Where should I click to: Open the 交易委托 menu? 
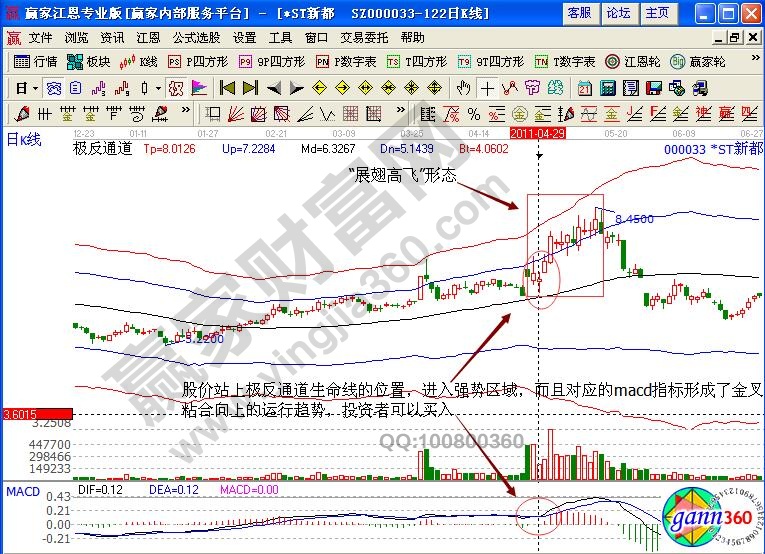(364, 37)
